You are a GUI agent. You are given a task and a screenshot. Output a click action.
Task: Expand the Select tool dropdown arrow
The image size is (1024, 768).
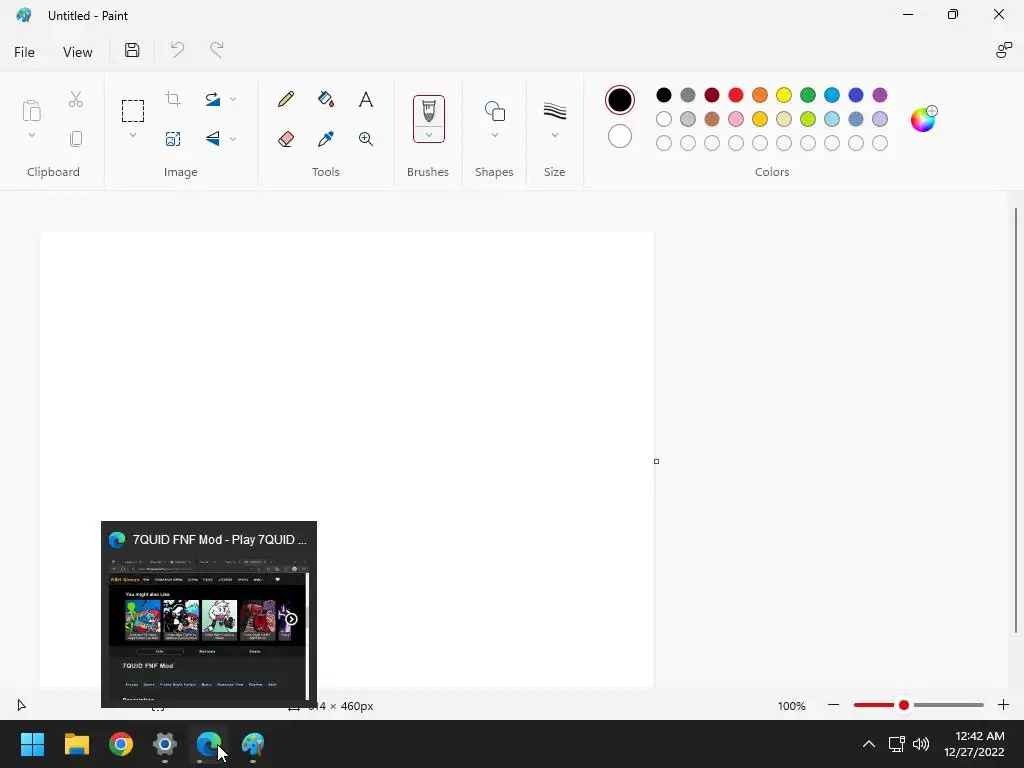pos(133,135)
